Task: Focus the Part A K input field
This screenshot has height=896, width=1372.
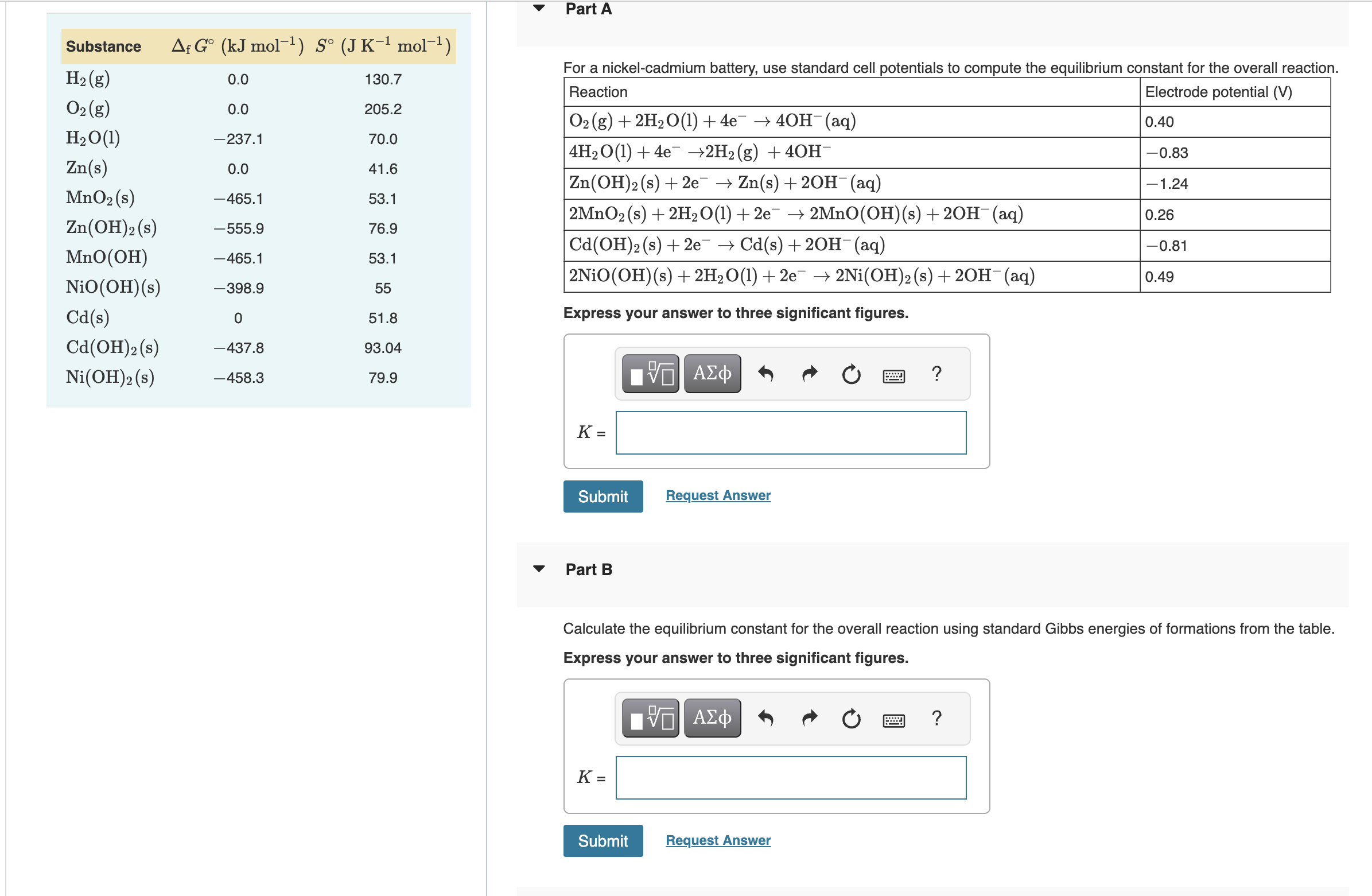Action: point(790,432)
